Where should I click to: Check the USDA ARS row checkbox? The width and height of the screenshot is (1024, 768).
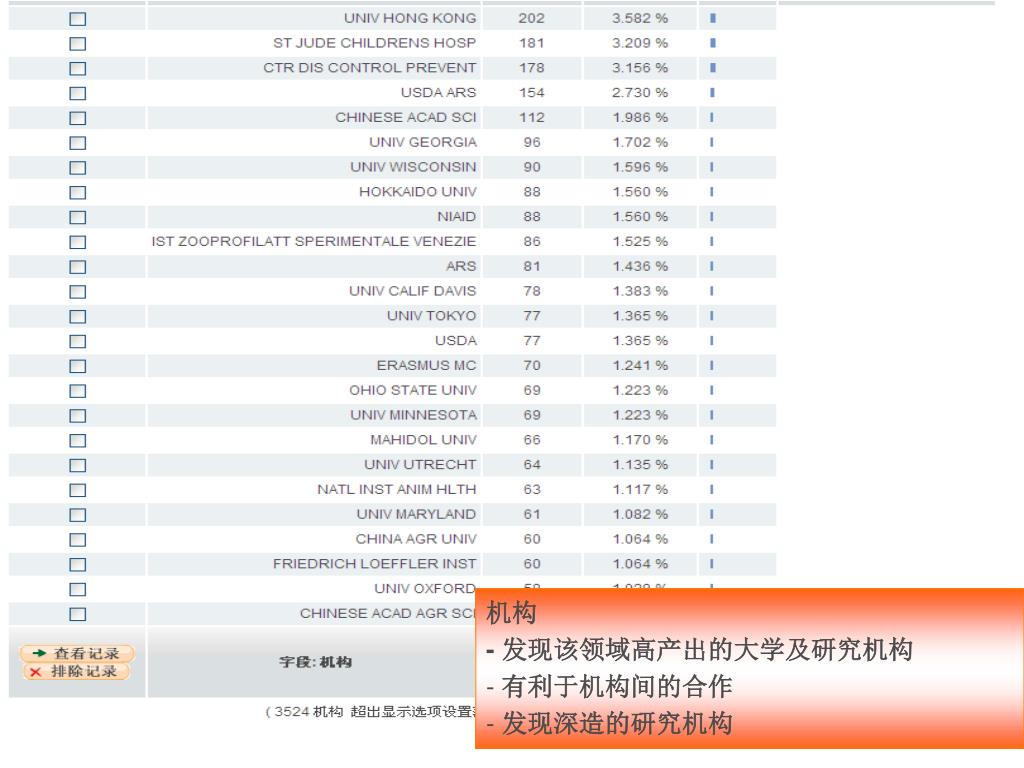[78, 93]
